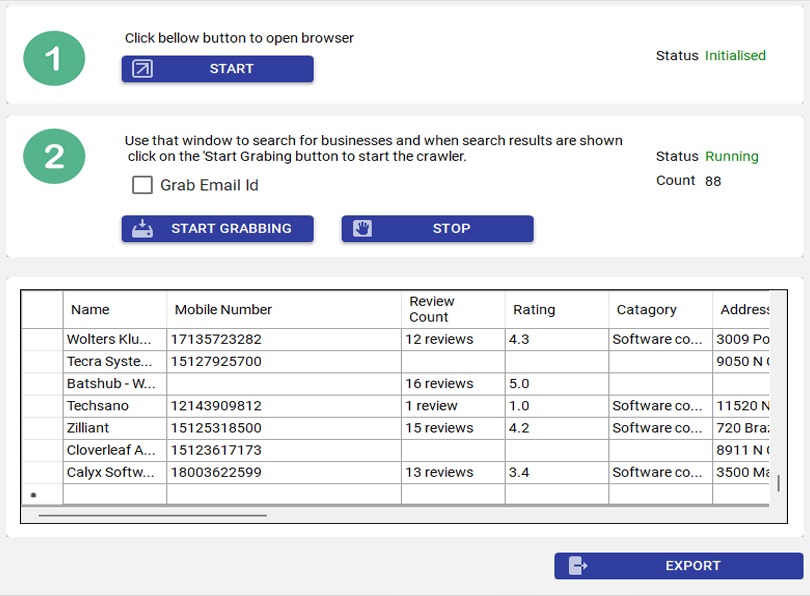Click the EXPORT button label
The image size is (810, 596).
693,566
